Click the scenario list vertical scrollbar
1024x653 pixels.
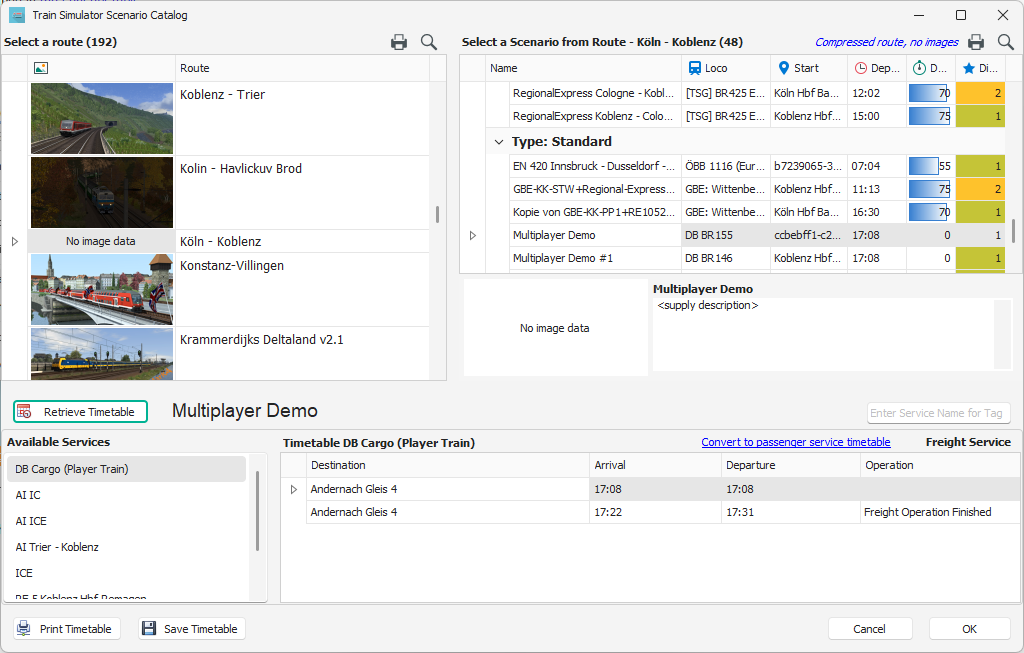point(1014,231)
